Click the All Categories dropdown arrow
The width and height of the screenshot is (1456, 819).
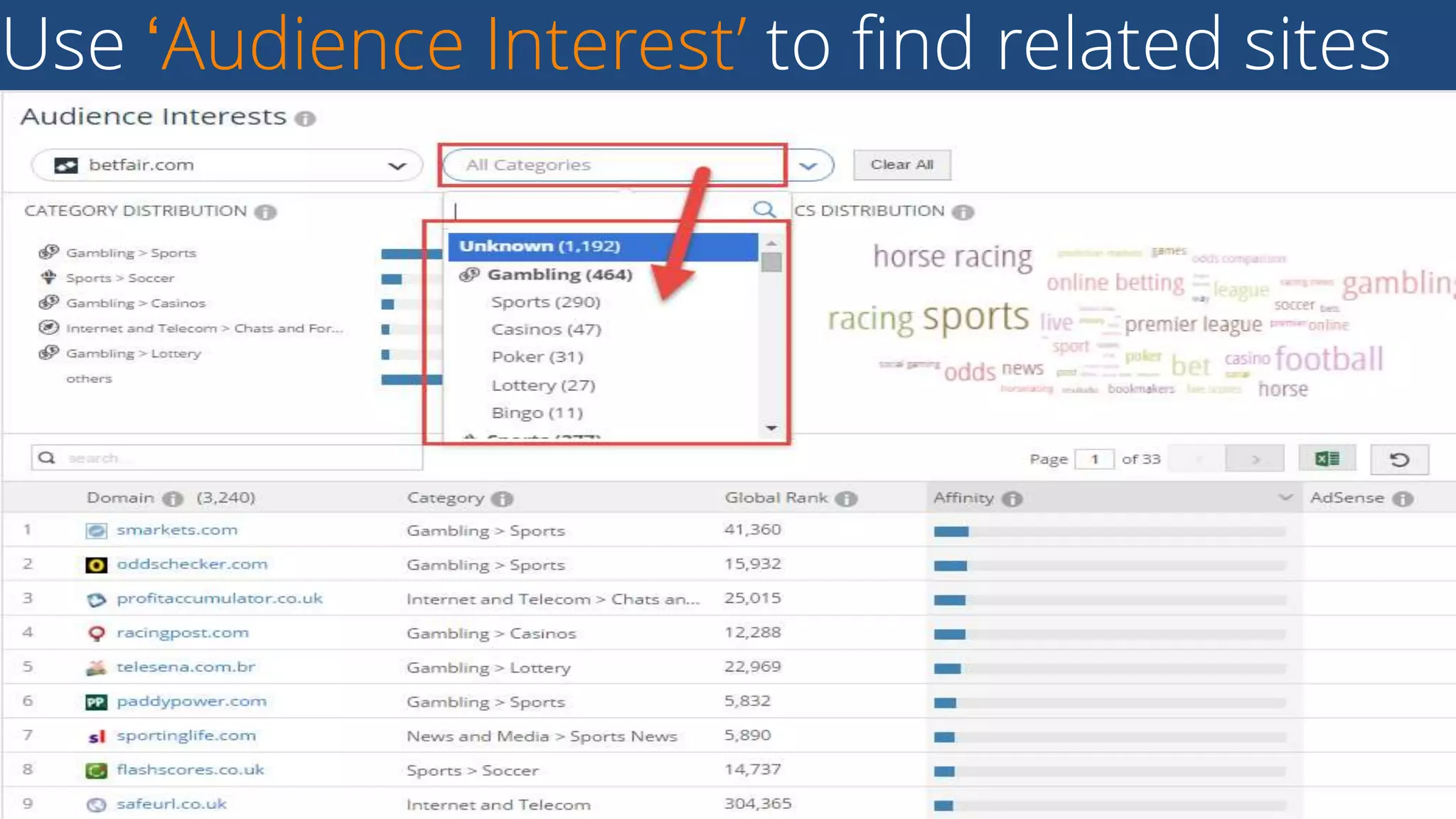pyautogui.click(x=808, y=166)
